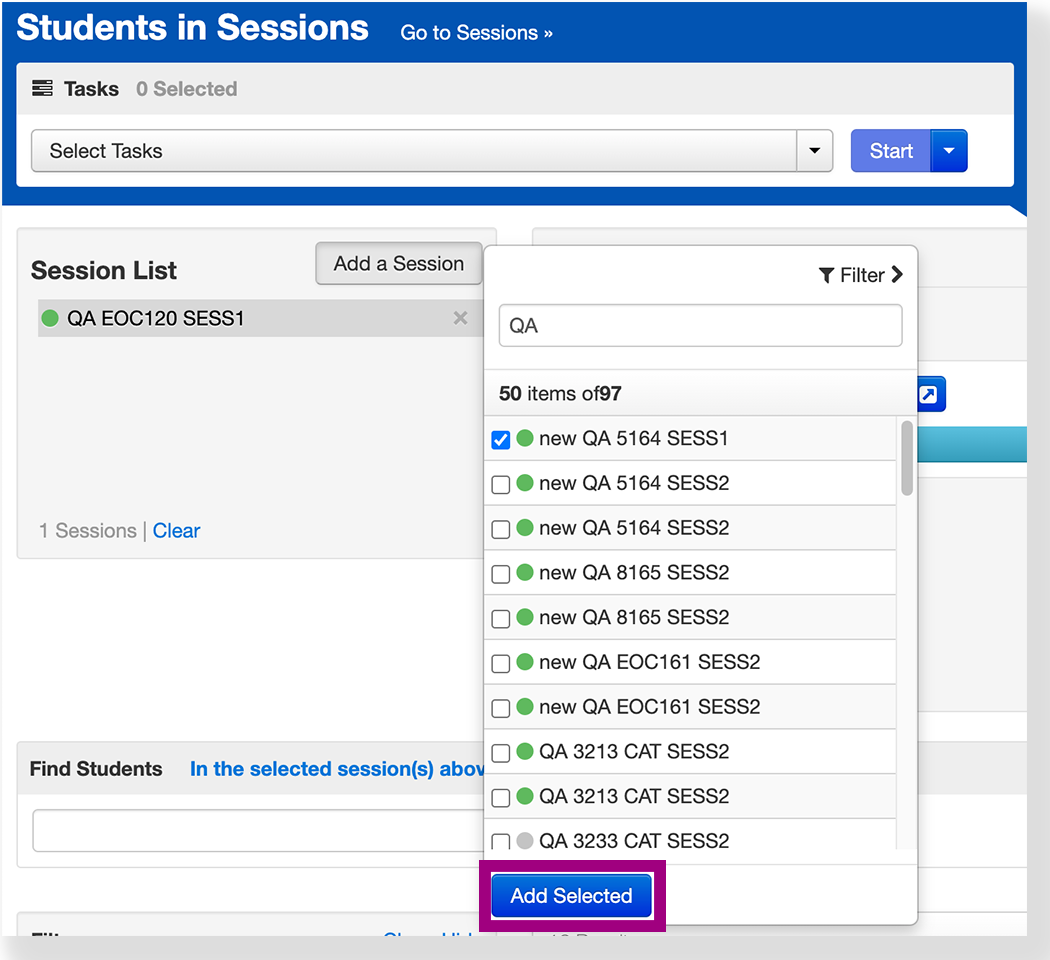Click the blue external link arrow icon

930,396
